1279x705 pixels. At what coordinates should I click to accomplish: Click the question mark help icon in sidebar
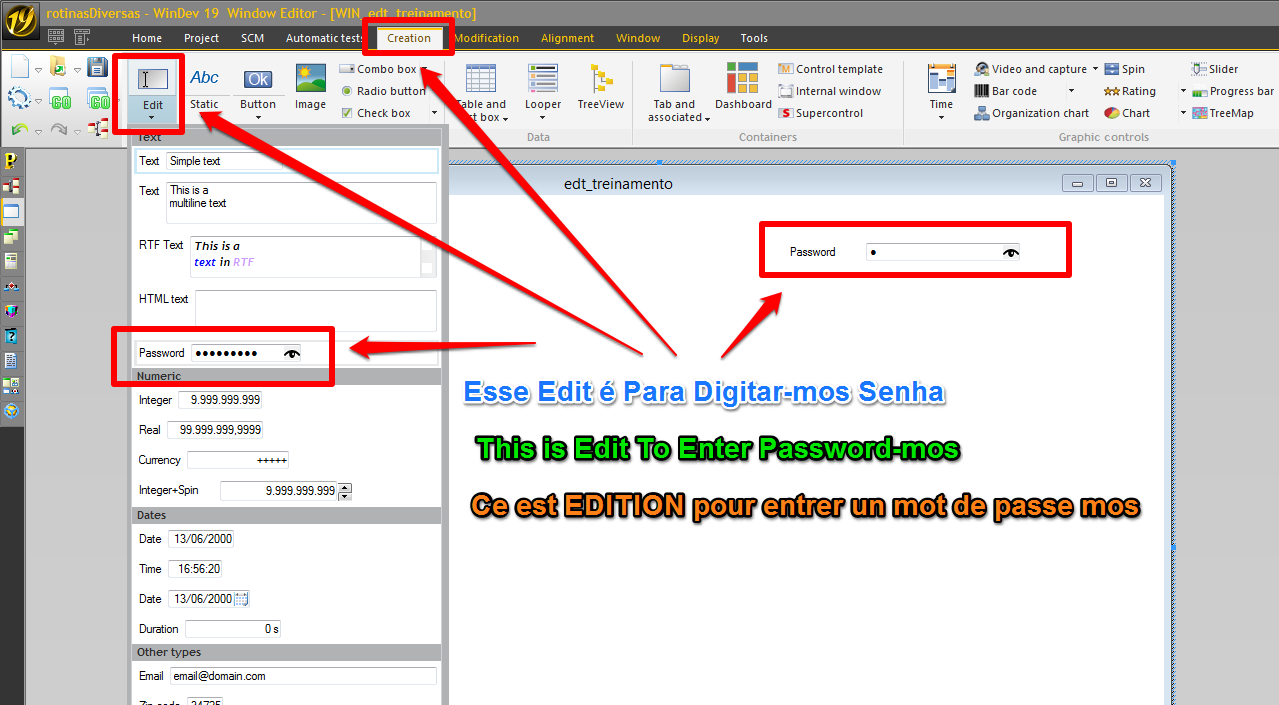12,336
